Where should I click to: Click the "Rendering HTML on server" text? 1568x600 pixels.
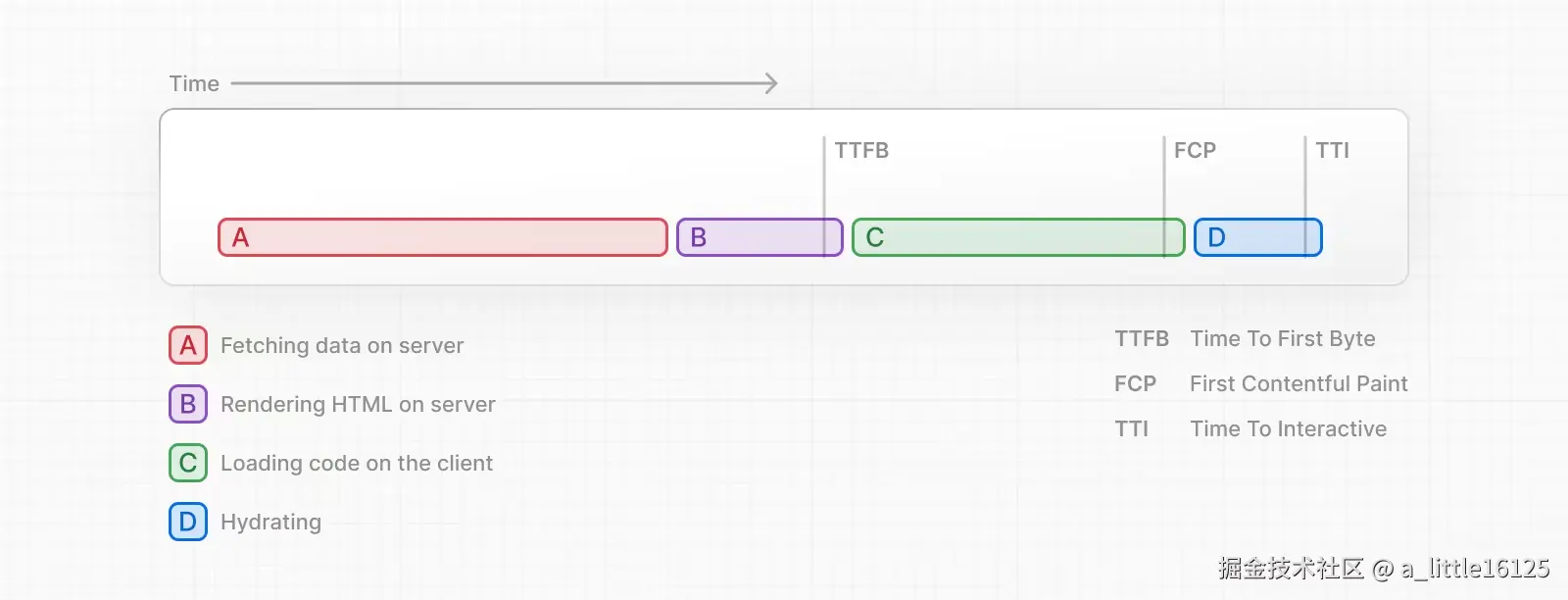[358, 404]
